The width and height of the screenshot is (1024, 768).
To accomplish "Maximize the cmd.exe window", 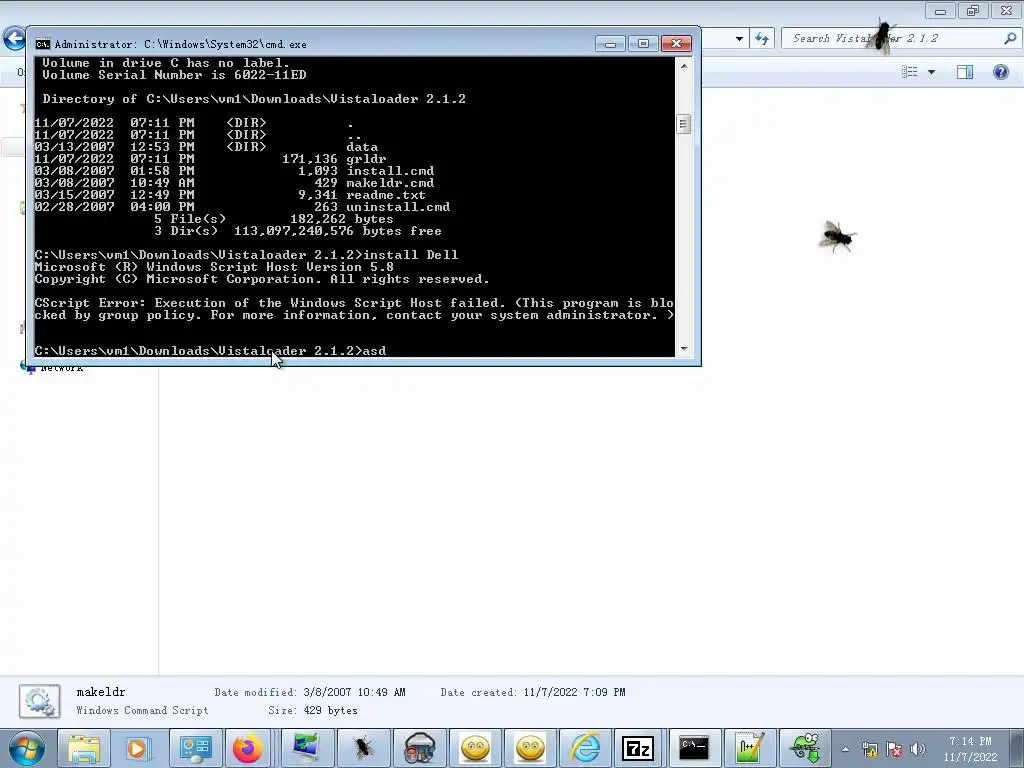I will [x=643, y=44].
